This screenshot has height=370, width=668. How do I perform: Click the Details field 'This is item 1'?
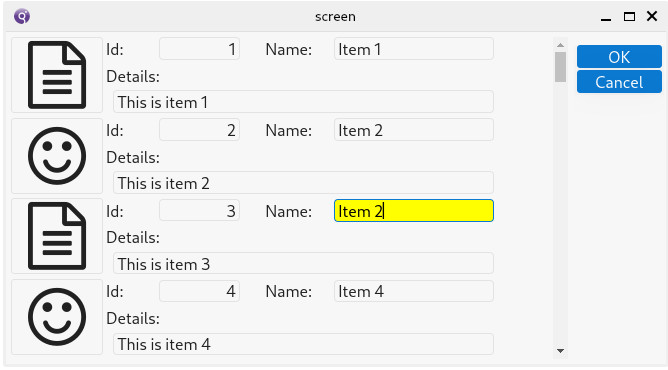[303, 102]
